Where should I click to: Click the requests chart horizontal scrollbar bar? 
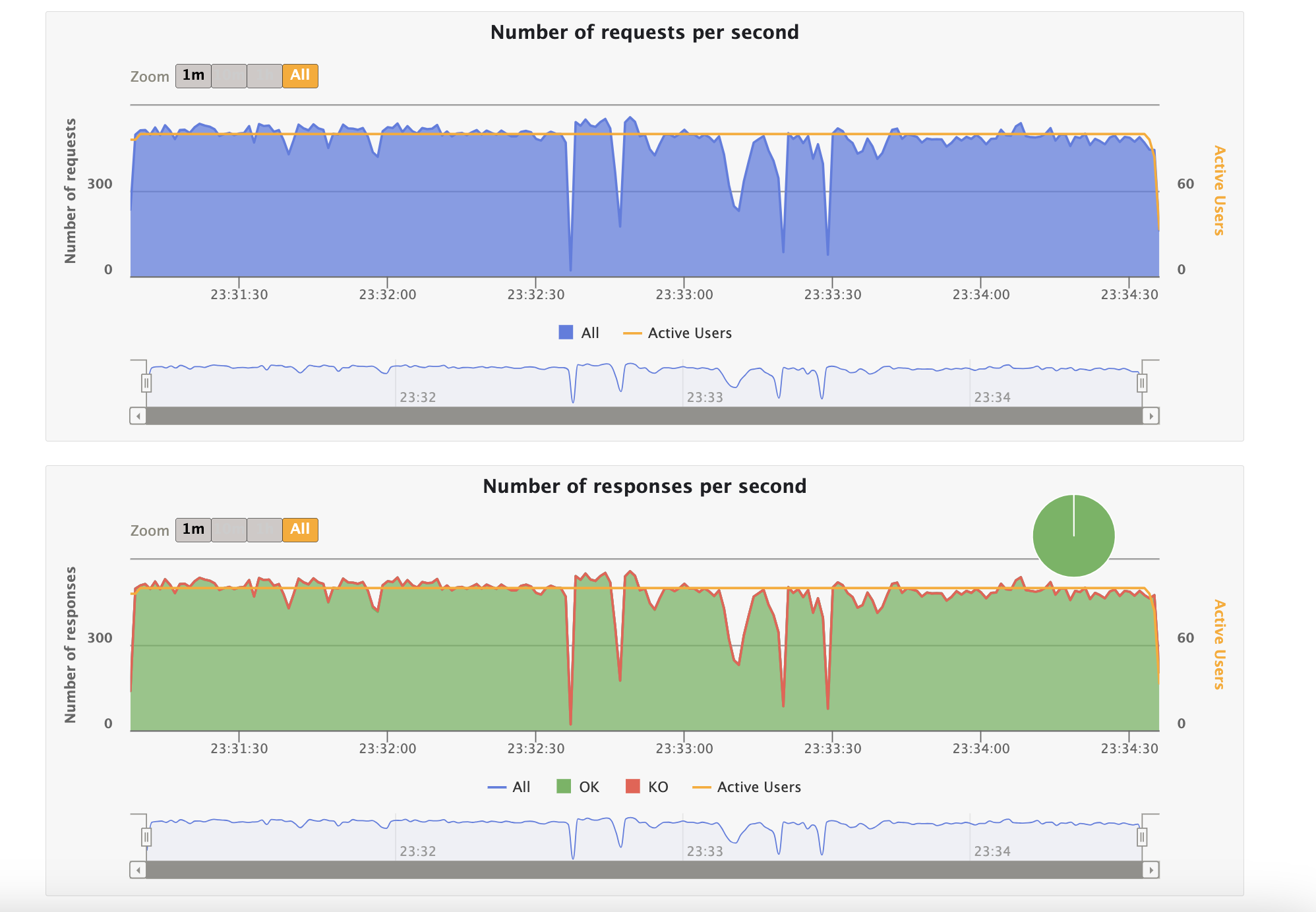644,416
